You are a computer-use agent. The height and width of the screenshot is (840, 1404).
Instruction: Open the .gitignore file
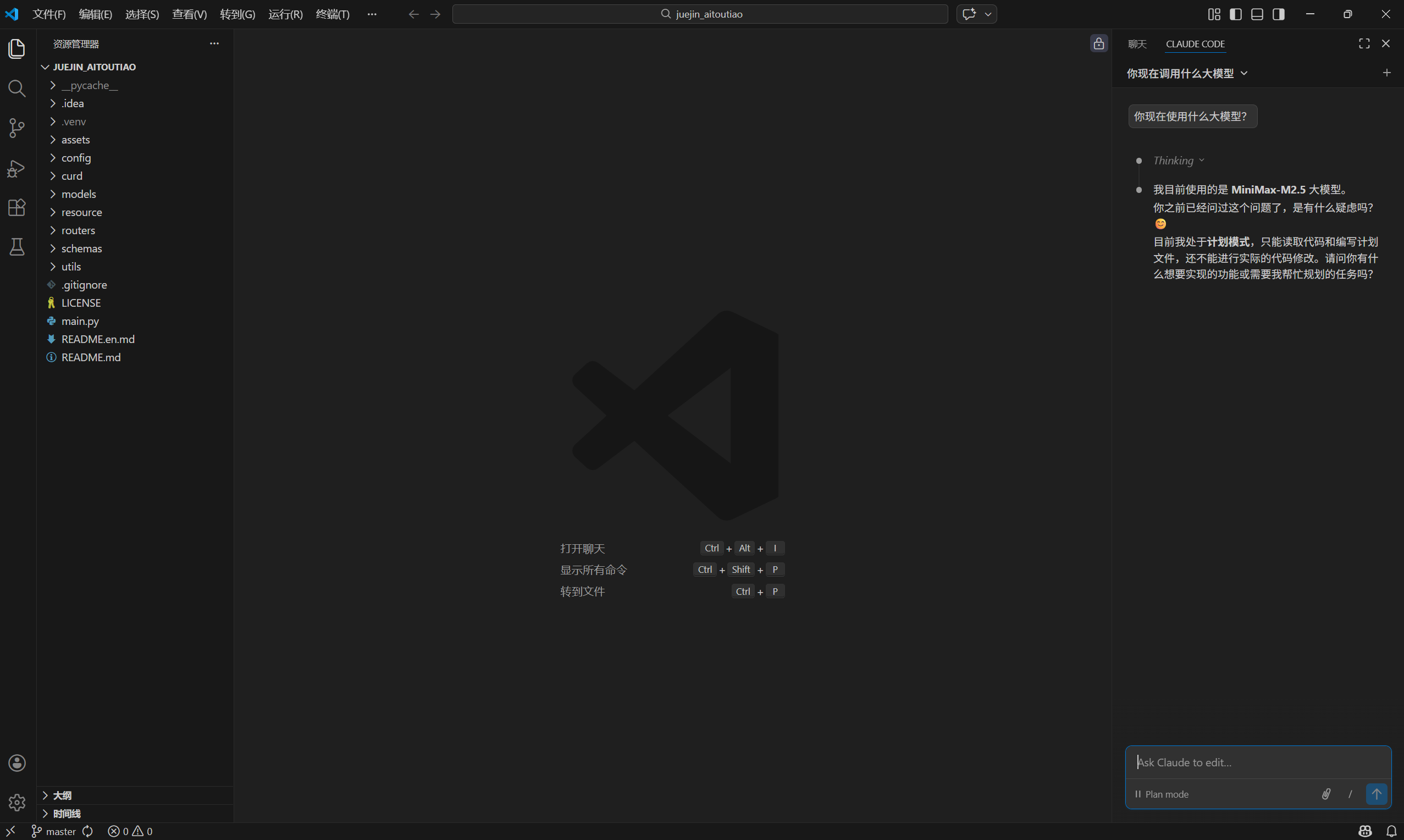tap(135, 284)
